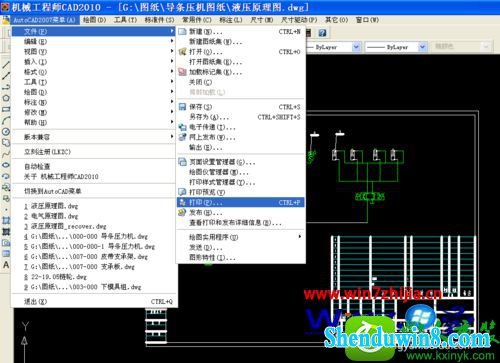This screenshot has height=363, width=500.
Task: Choose 输出(E)... entry
Action: click(x=240, y=147)
